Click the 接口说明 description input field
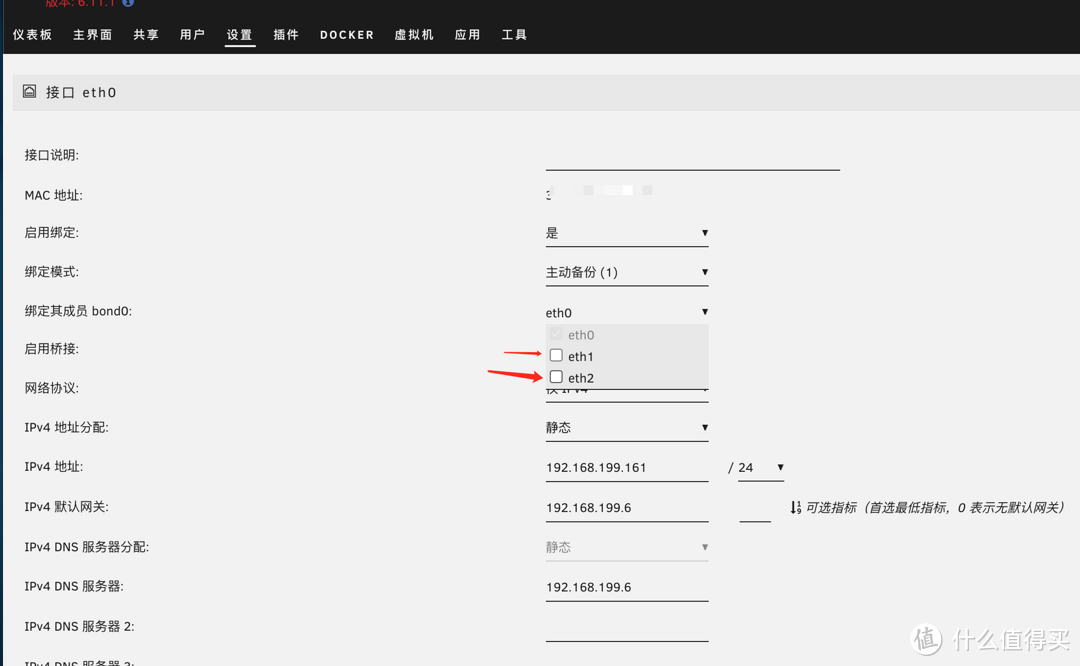 pyautogui.click(x=692, y=162)
